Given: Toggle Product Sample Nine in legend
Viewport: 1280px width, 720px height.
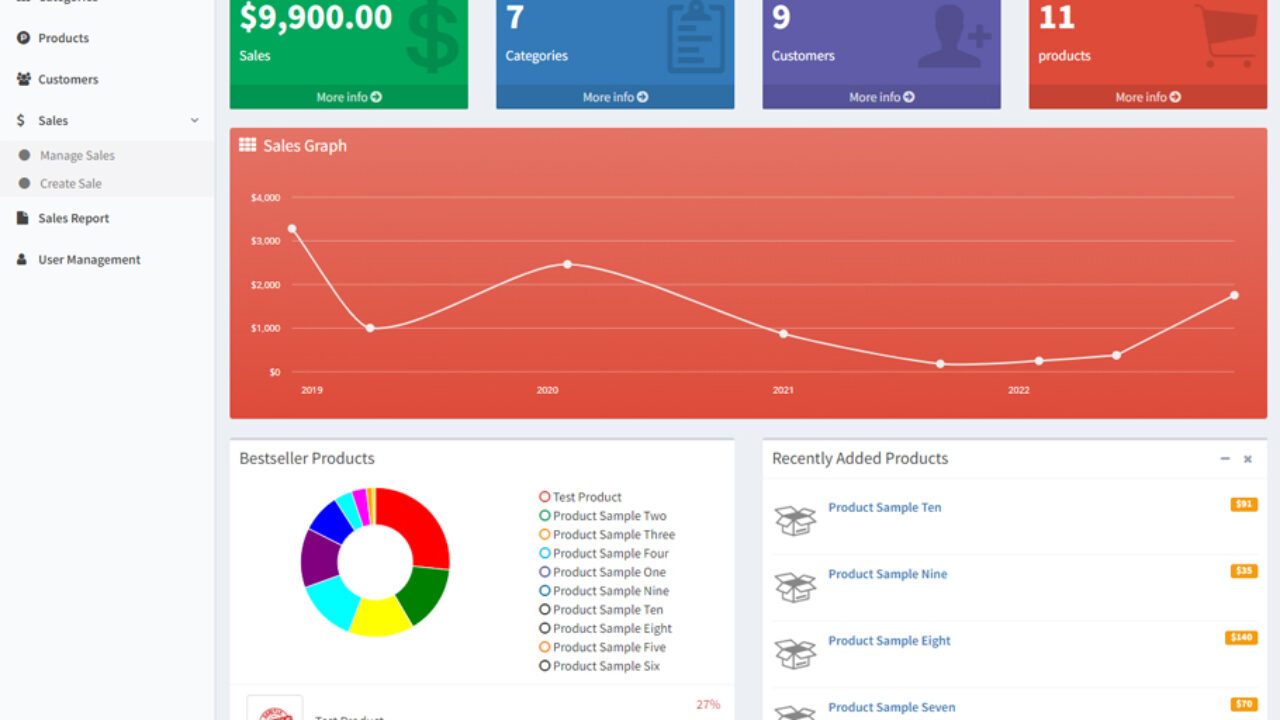Looking at the screenshot, I should (x=603, y=591).
